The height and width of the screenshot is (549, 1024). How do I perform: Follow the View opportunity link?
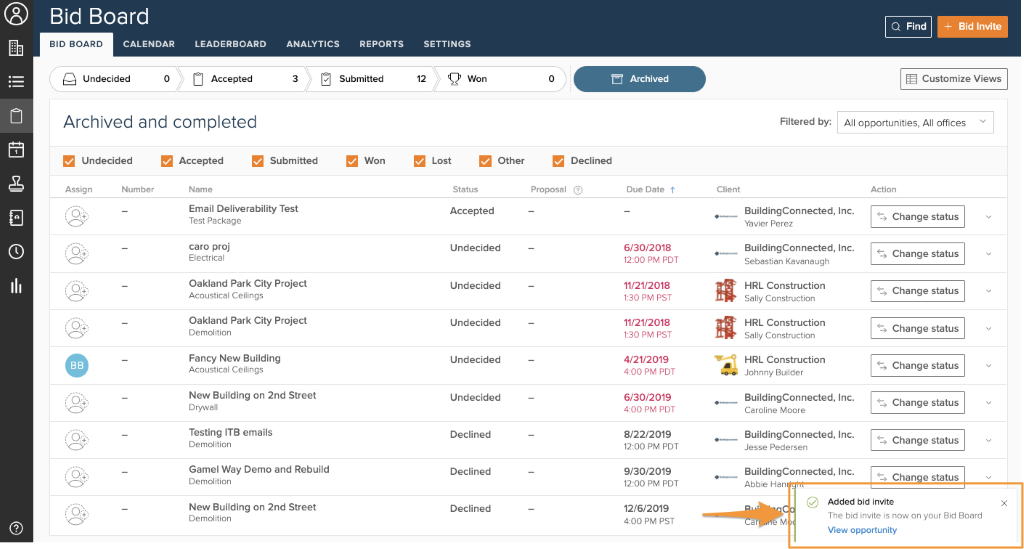point(862,530)
